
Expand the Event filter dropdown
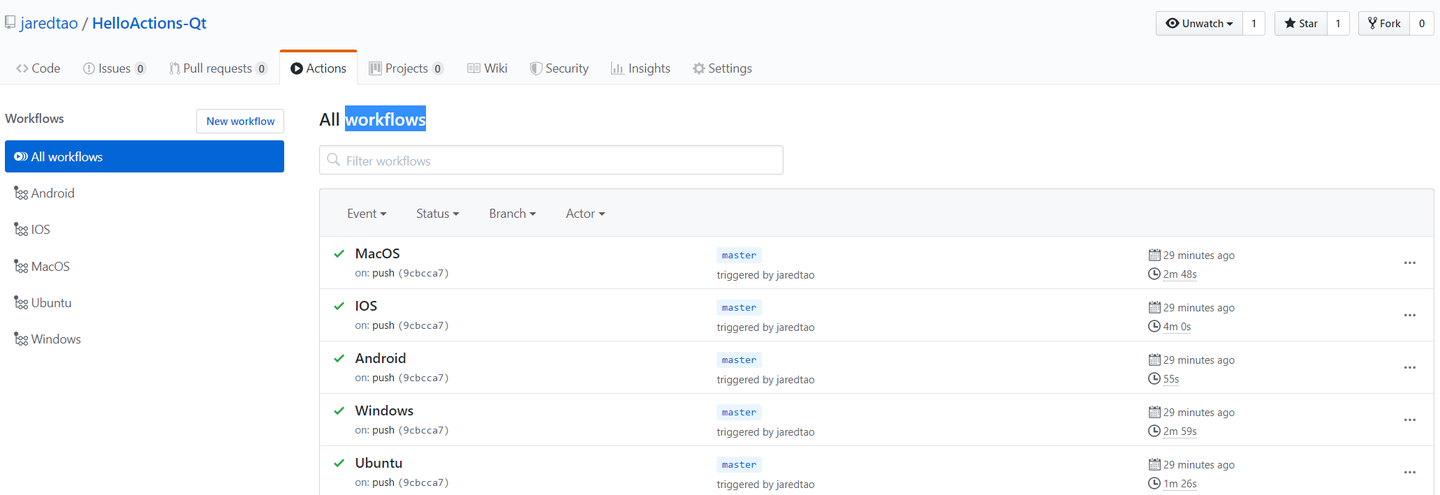366,213
